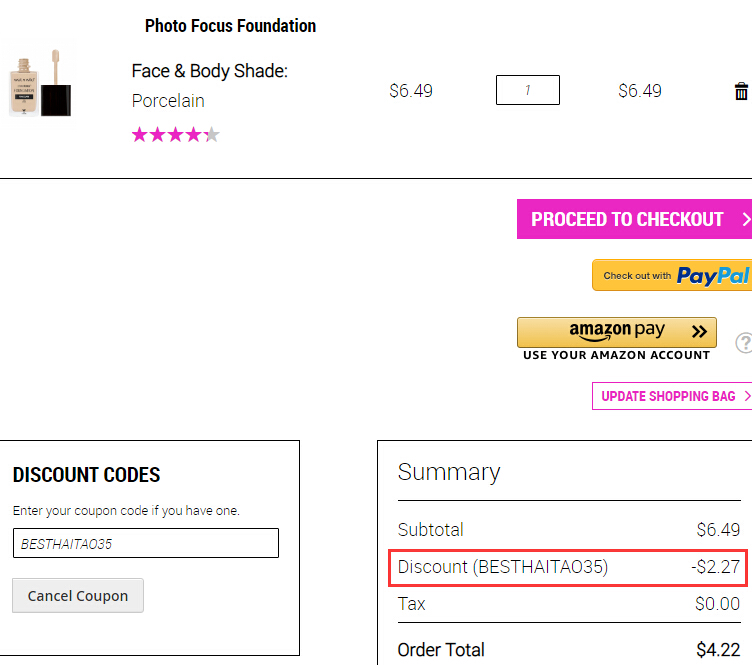Click the Order Total amount

pos(718,650)
